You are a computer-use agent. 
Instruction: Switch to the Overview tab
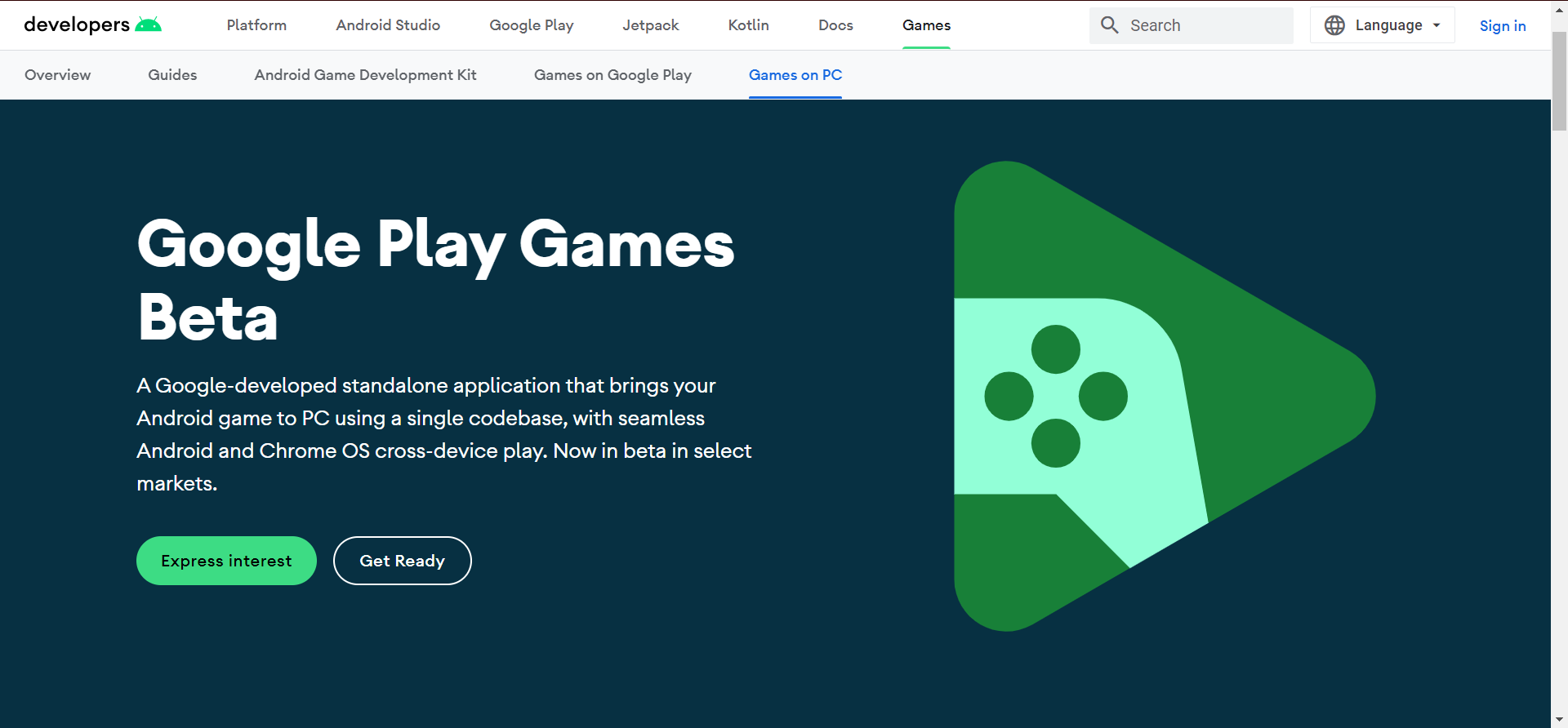click(58, 75)
